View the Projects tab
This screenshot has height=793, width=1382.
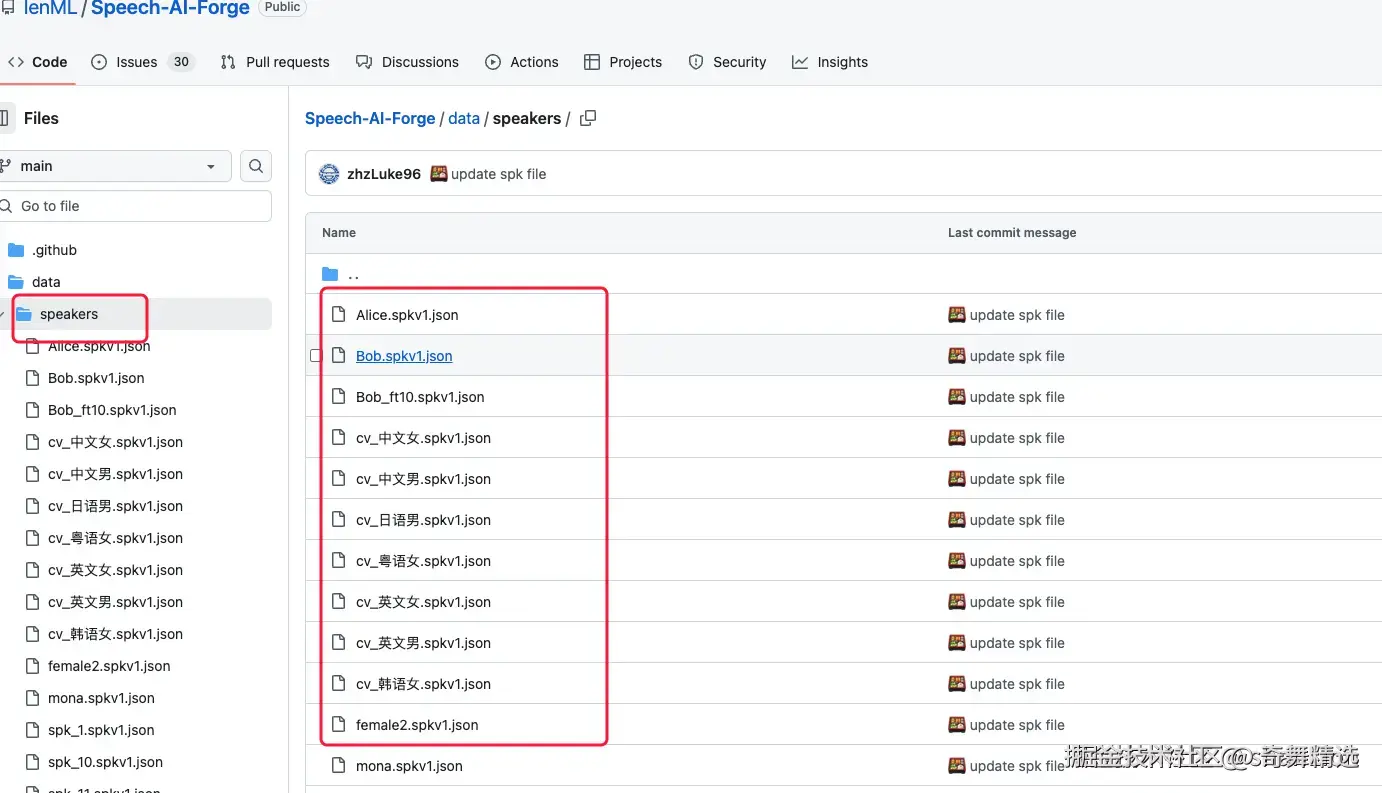[x=623, y=62]
